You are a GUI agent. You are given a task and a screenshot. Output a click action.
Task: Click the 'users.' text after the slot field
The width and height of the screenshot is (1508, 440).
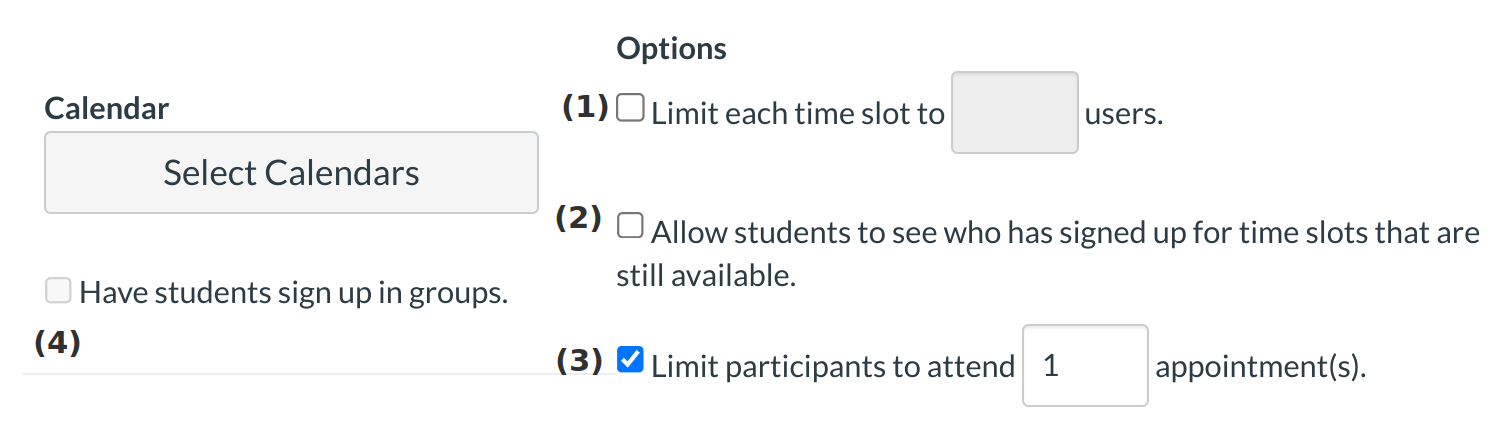1124,114
